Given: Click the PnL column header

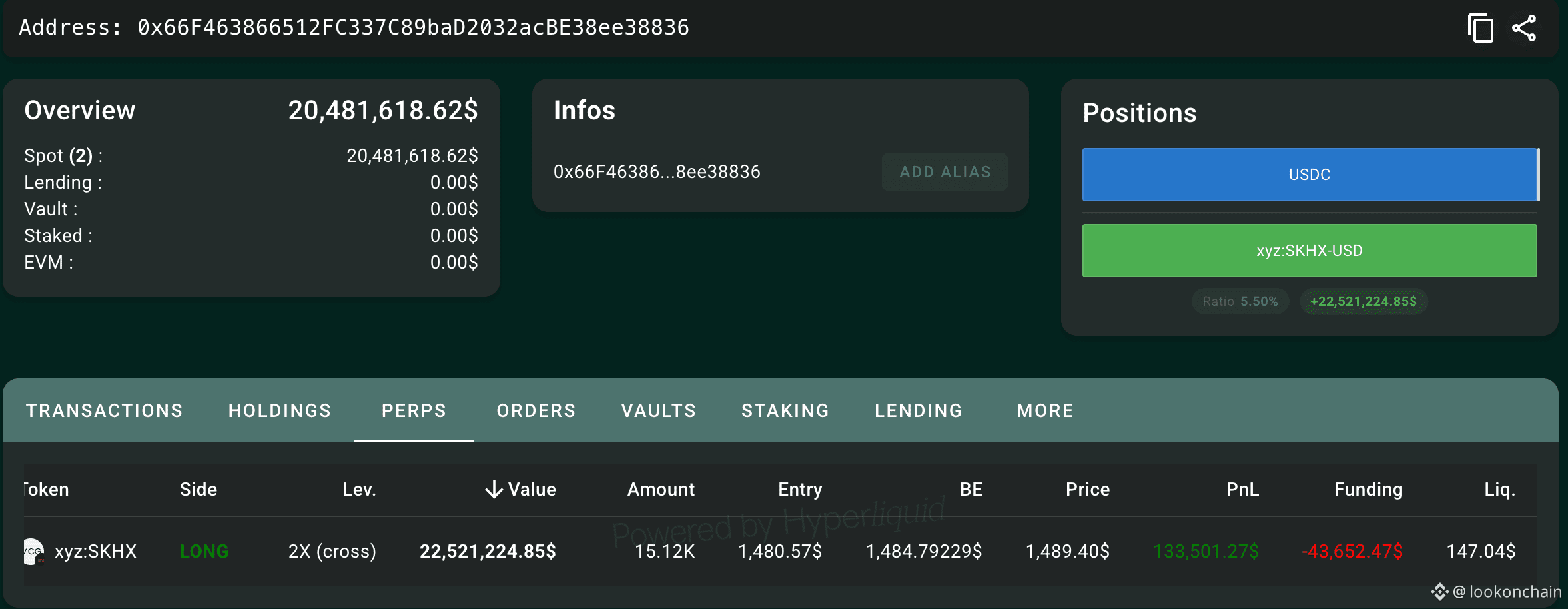Looking at the screenshot, I should (x=1242, y=490).
